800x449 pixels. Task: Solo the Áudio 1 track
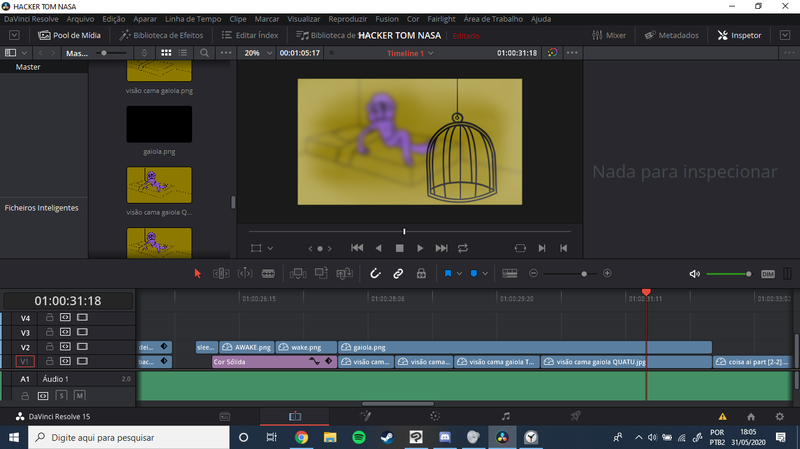61,395
